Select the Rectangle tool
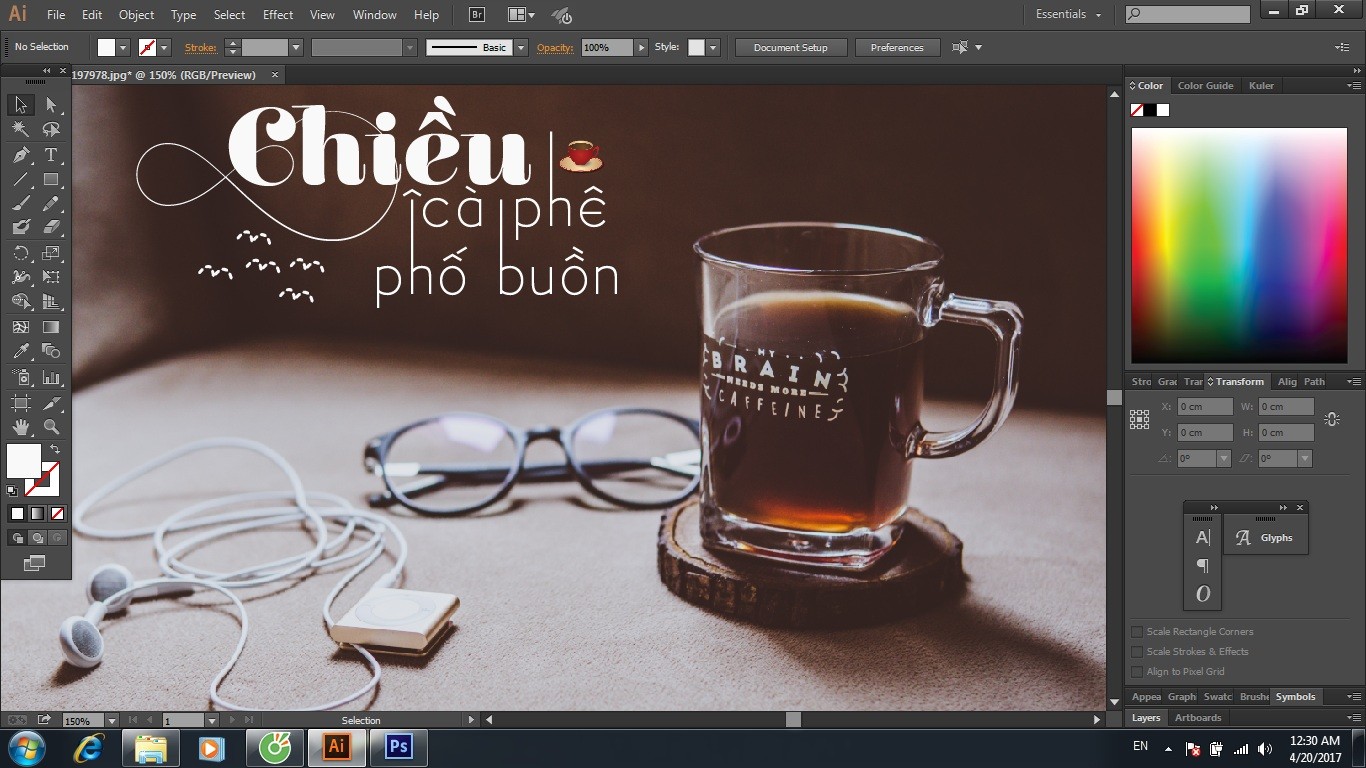This screenshot has width=1366, height=768. coord(51,180)
